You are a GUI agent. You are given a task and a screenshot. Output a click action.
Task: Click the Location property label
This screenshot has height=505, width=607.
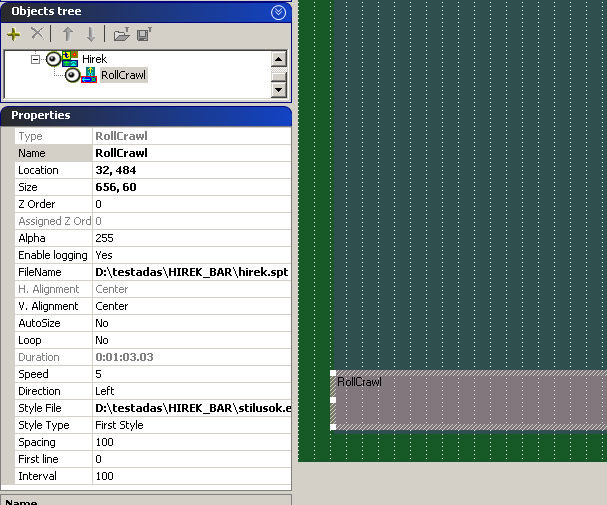pyautogui.click(x=53, y=170)
